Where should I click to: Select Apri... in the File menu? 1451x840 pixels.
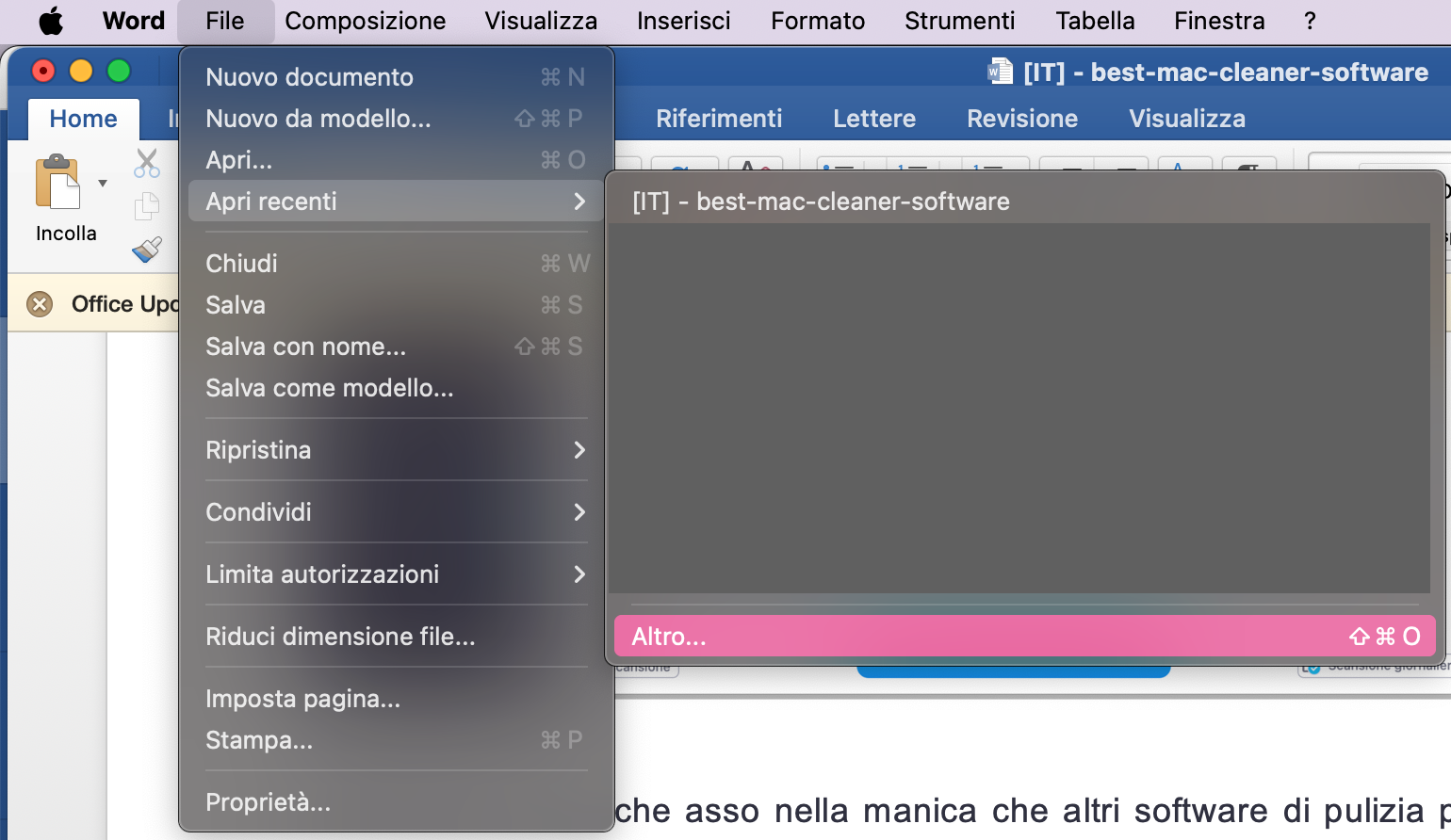[x=396, y=160]
